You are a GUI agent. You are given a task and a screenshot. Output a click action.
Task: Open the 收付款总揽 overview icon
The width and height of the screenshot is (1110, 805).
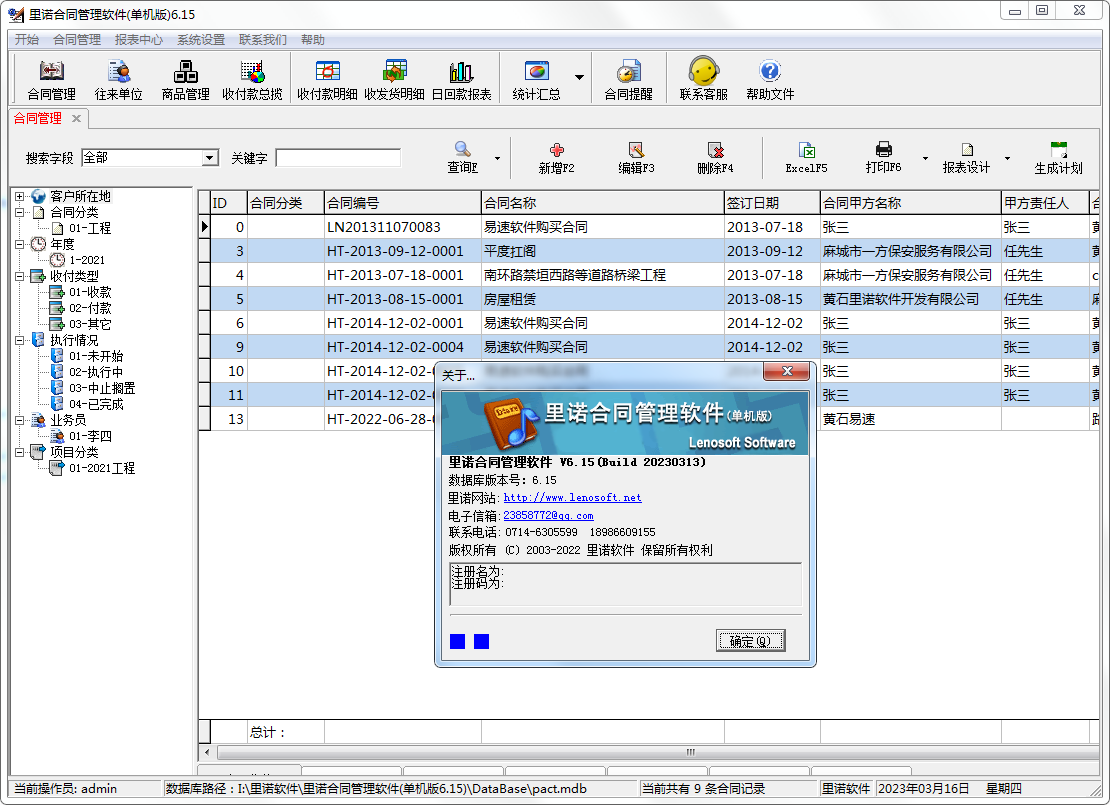pyautogui.click(x=252, y=79)
